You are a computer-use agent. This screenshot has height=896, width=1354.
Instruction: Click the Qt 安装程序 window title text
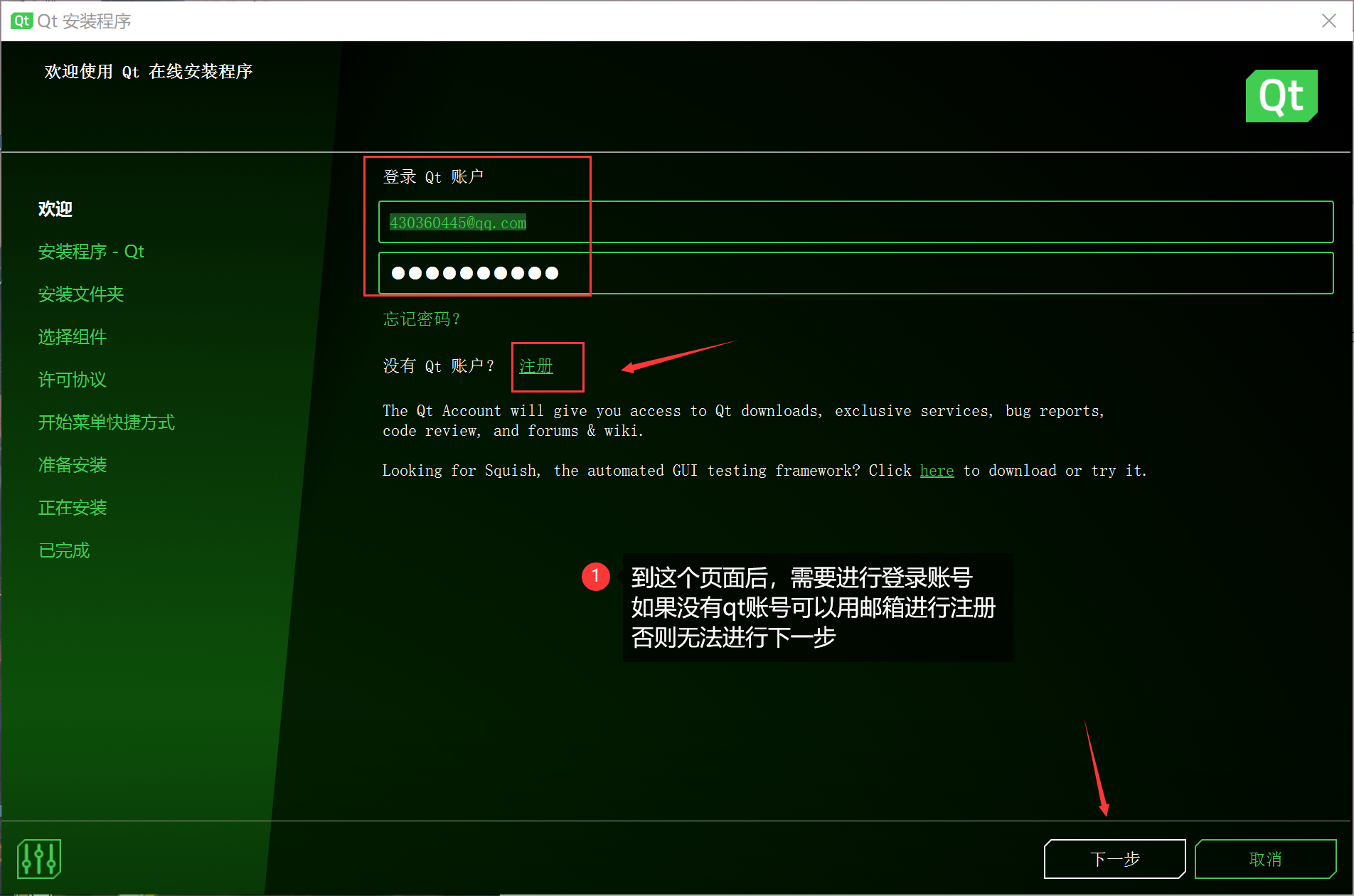click(x=84, y=21)
